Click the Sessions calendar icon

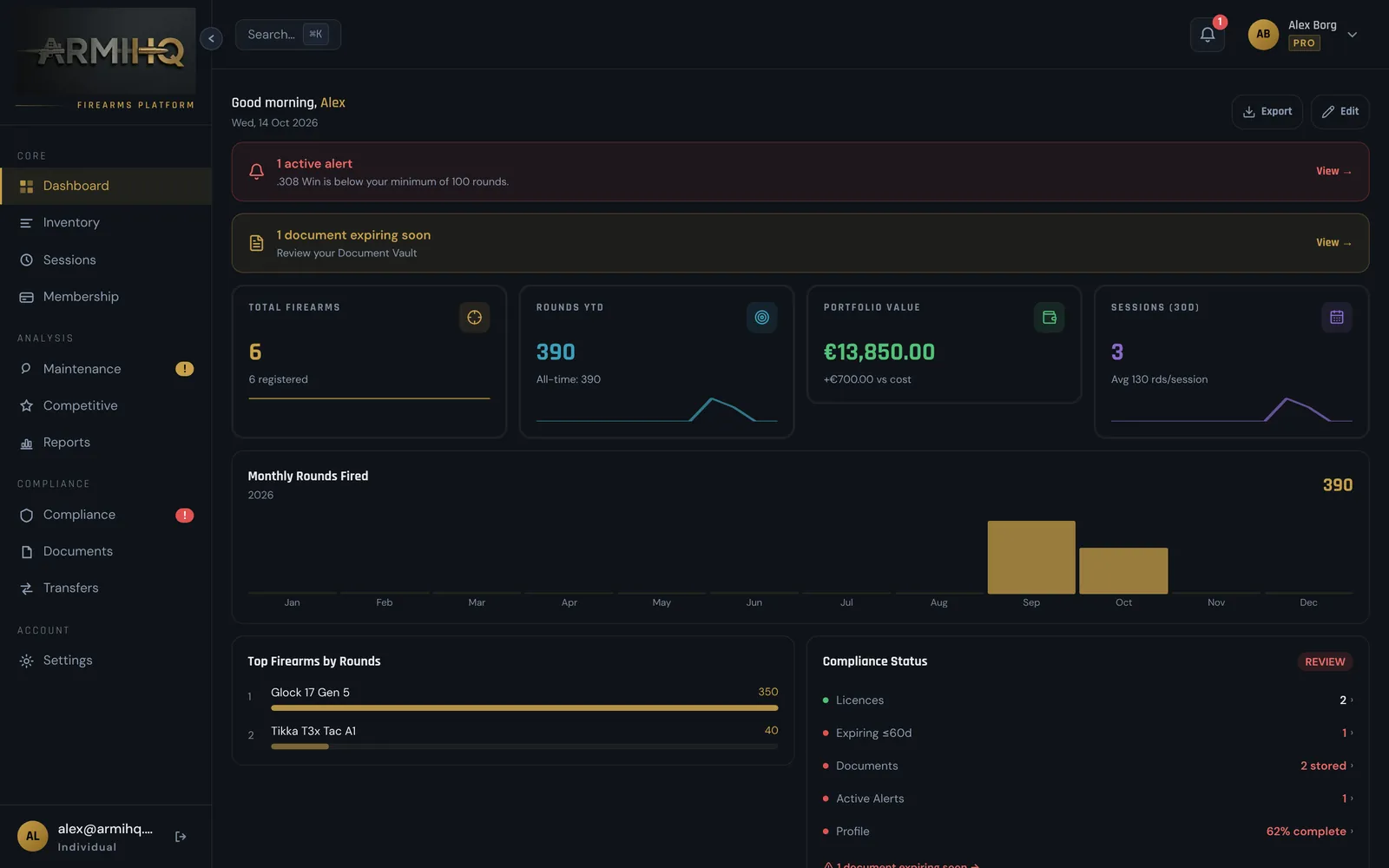pos(1337,318)
